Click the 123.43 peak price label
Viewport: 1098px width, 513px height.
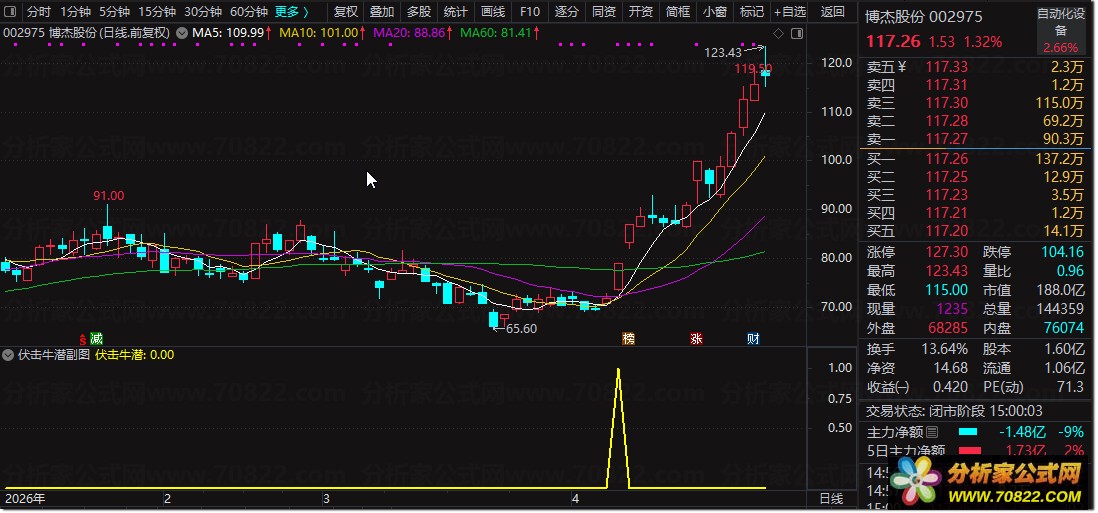tap(722, 52)
